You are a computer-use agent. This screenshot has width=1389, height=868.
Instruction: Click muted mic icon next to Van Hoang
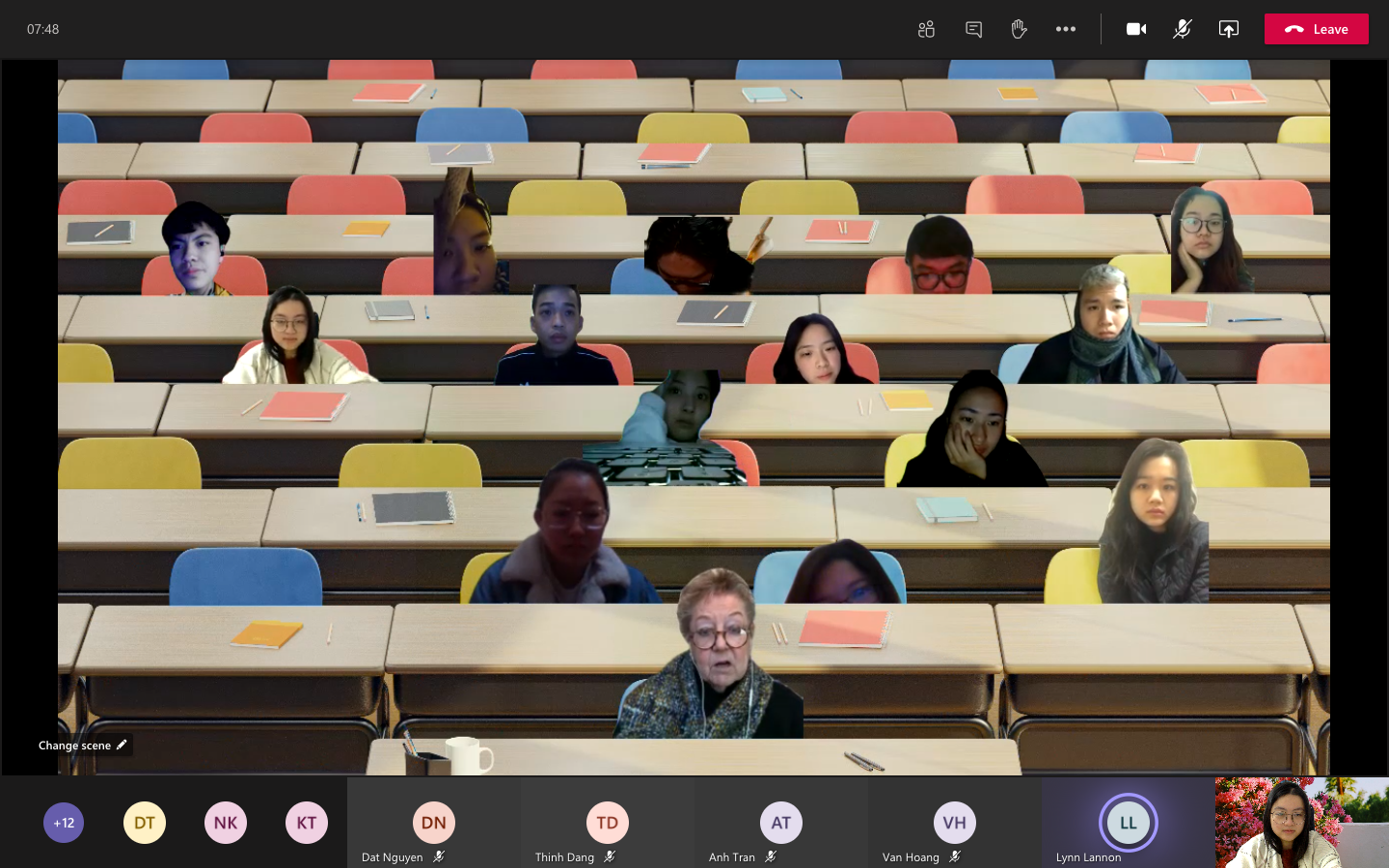point(955,856)
